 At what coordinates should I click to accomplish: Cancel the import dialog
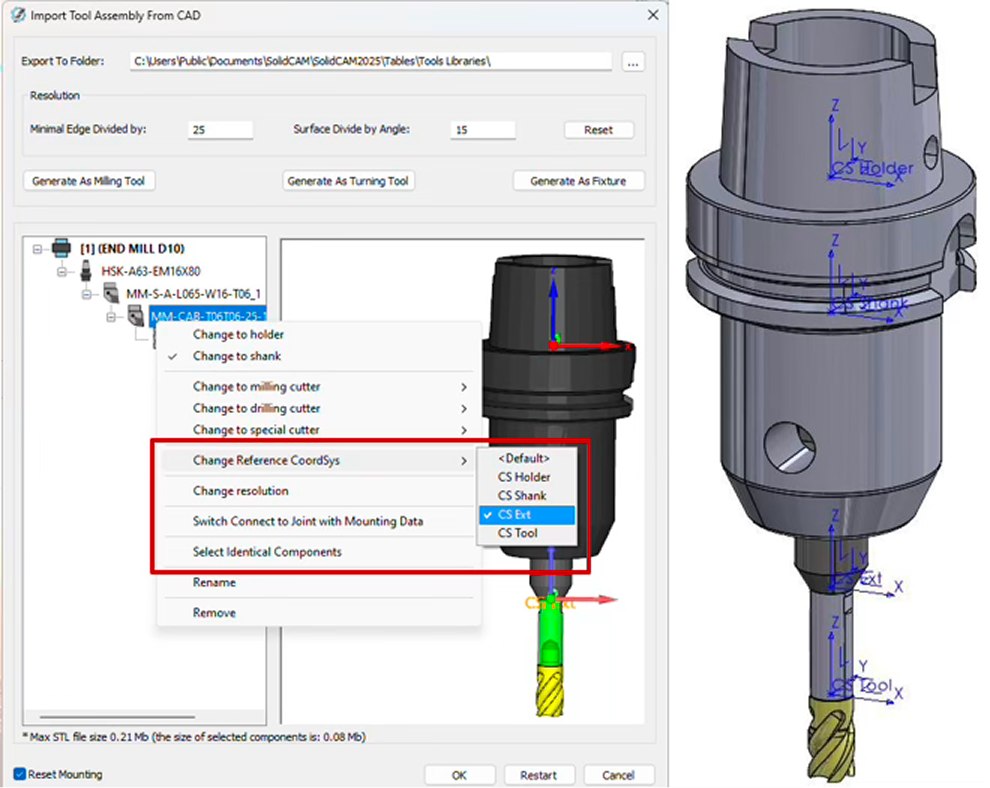point(619,775)
